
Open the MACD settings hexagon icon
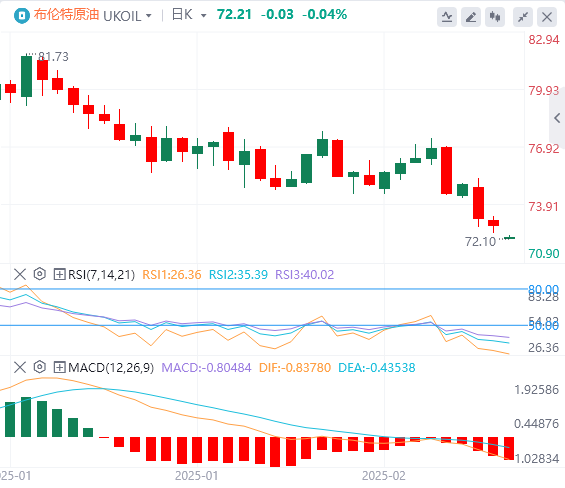[x=40, y=367]
